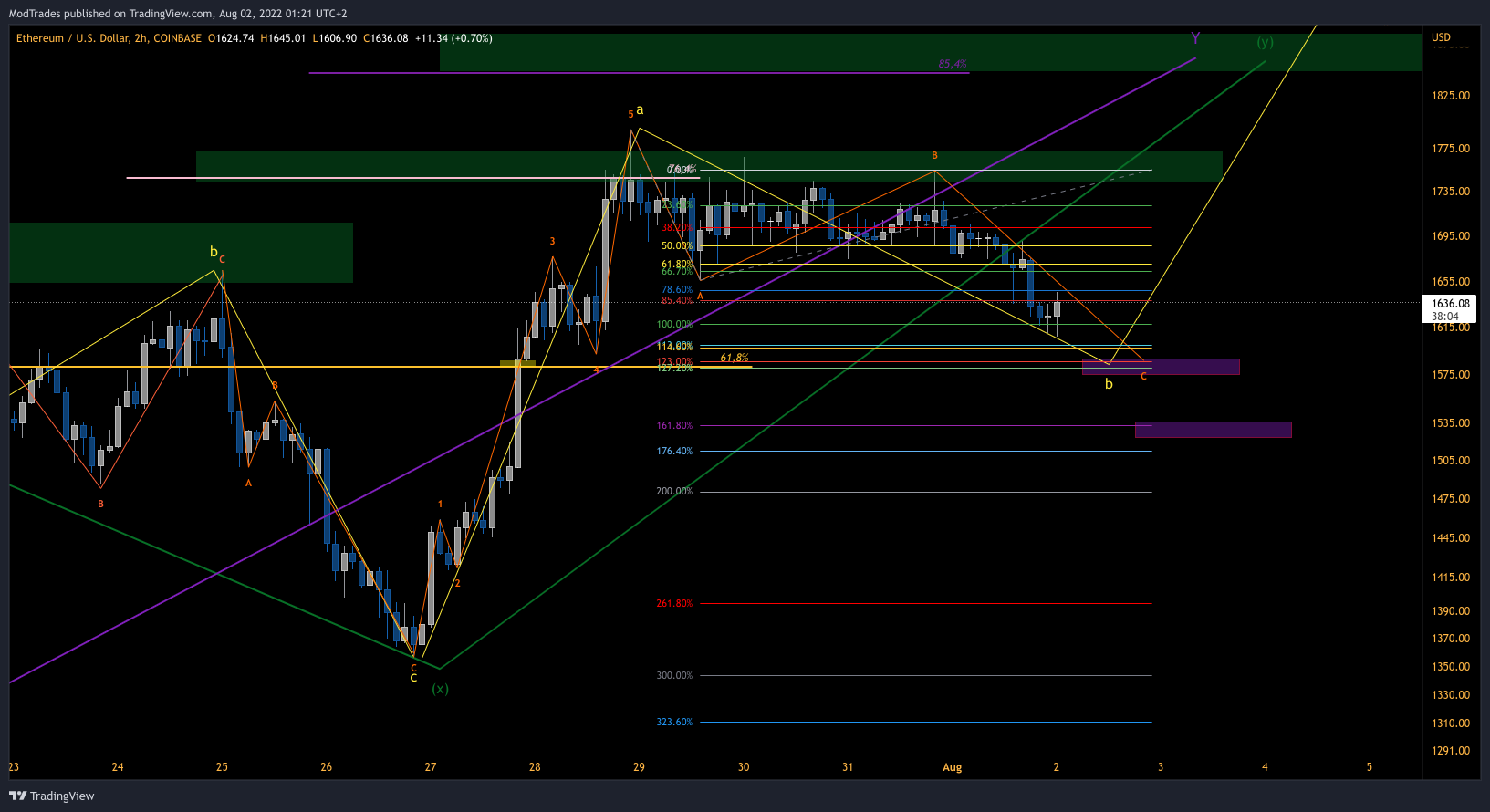Viewport: 1490px width, 812px height.
Task: Click the 176.40% Fibonacci level label
Action: click(x=674, y=452)
